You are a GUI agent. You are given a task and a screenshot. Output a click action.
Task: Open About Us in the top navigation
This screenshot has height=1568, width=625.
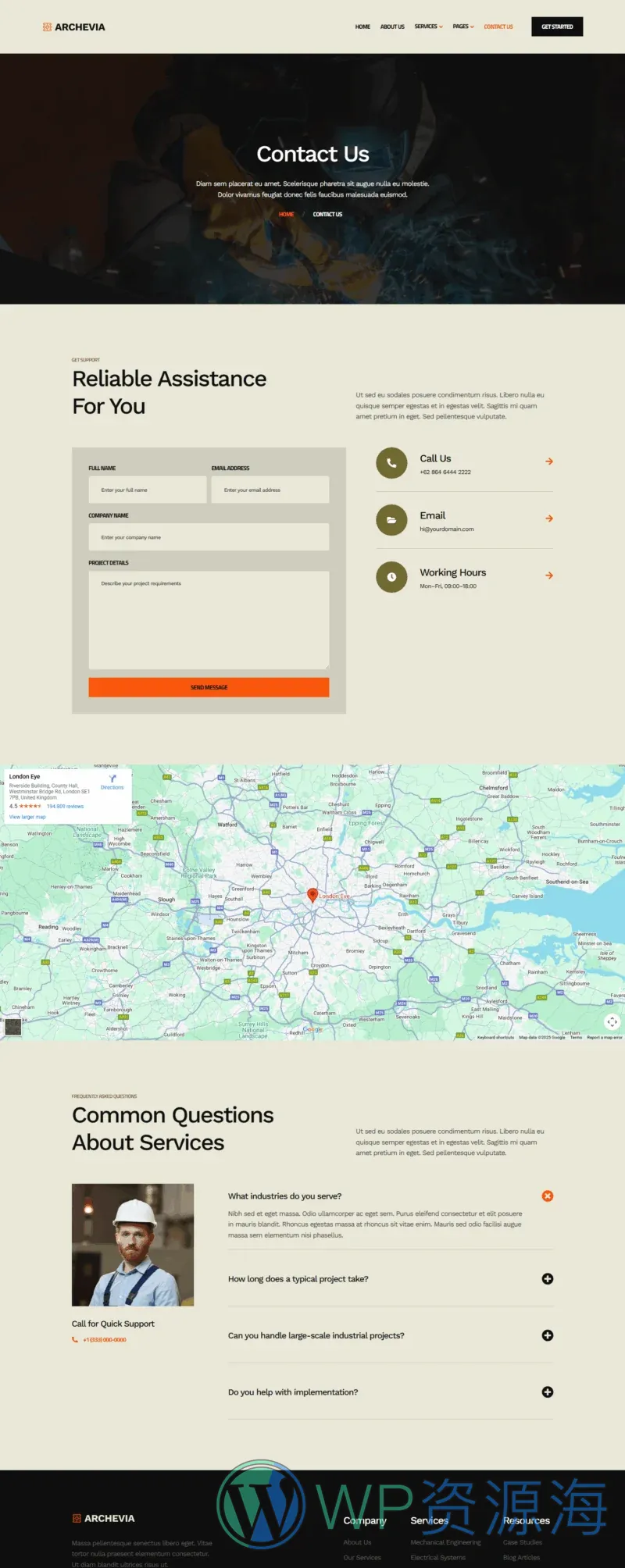click(x=392, y=27)
